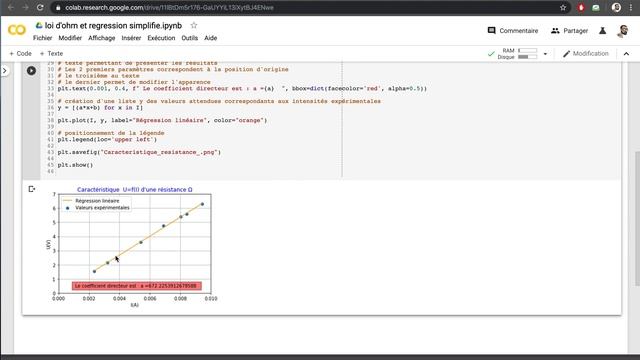Click the browser back arrow
This screenshot has width=640, height=360.
pyautogui.click(x=11, y=7)
